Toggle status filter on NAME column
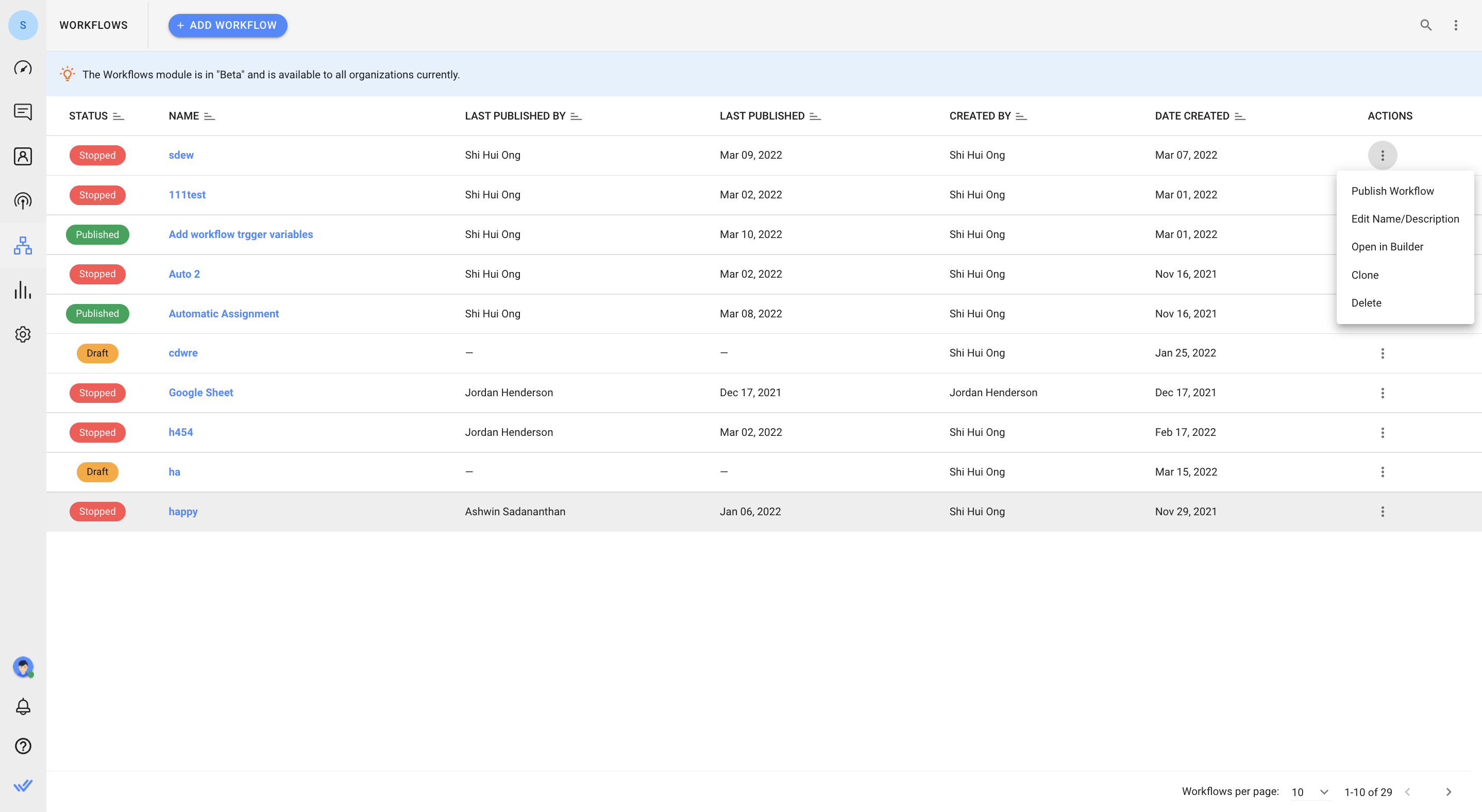Screen dimensions: 1482x812 (x=207, y=116)
